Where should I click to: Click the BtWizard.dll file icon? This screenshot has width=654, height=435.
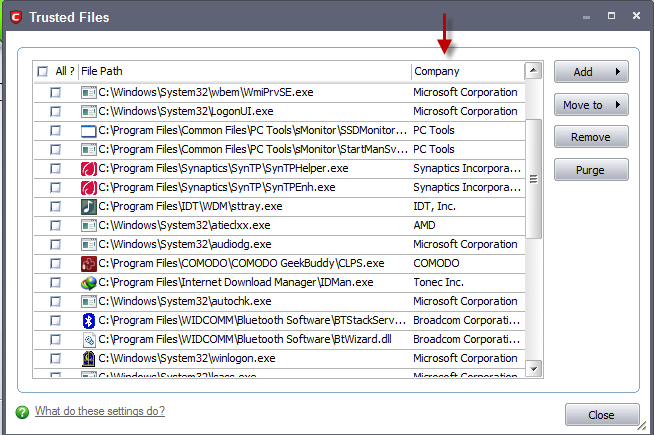click(89, 339)
